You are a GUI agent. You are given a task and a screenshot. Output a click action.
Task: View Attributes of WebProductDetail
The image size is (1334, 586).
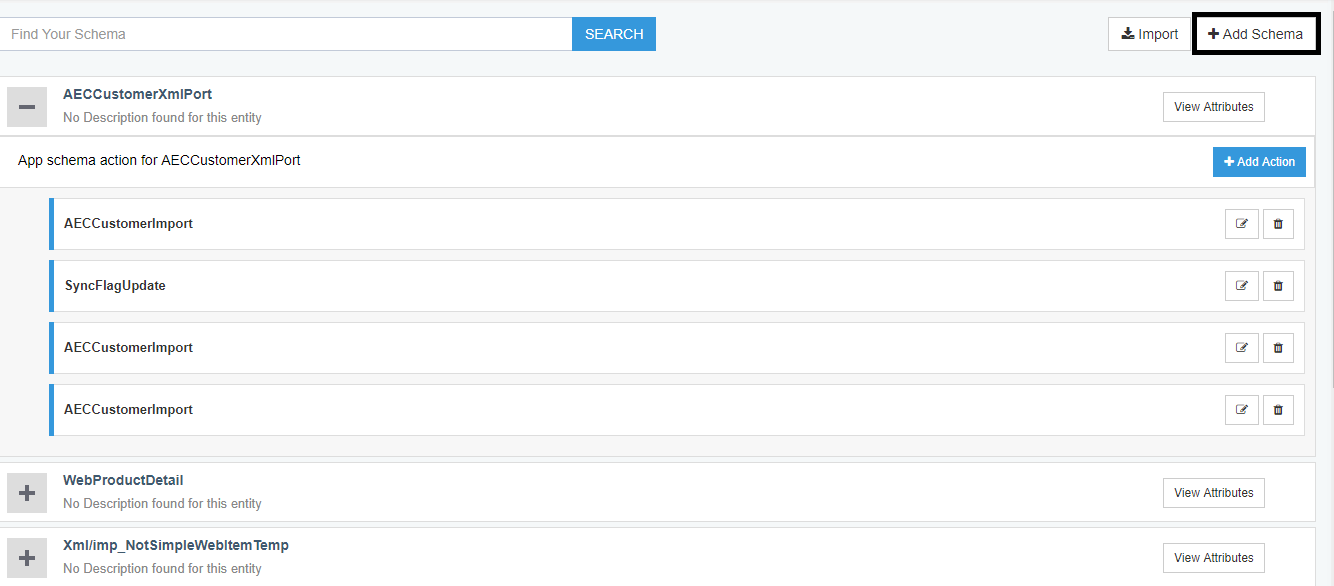point(1213,492)
